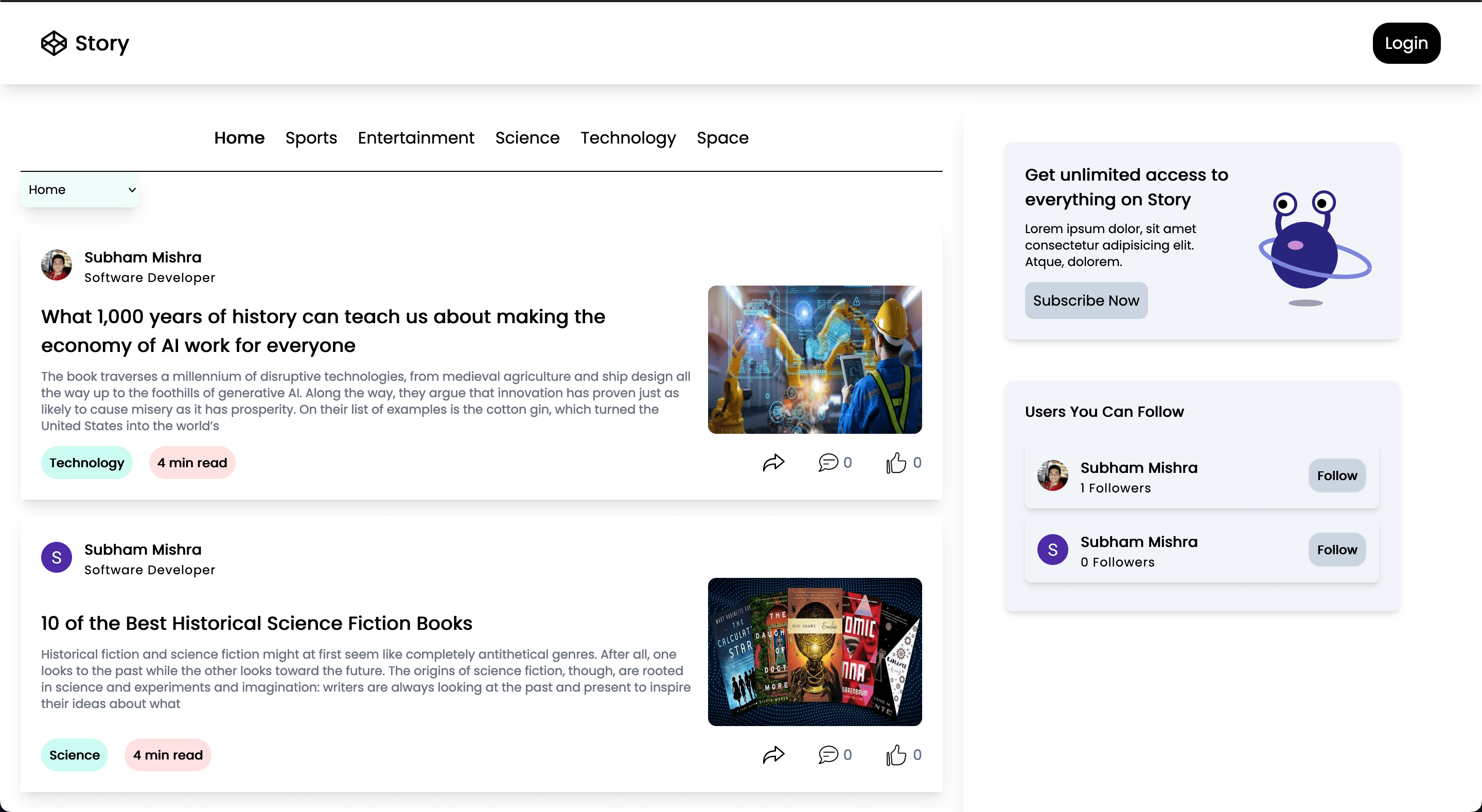Click the Login button
Viewport: 1482px width, 812px height.
tap(1406, 43)
